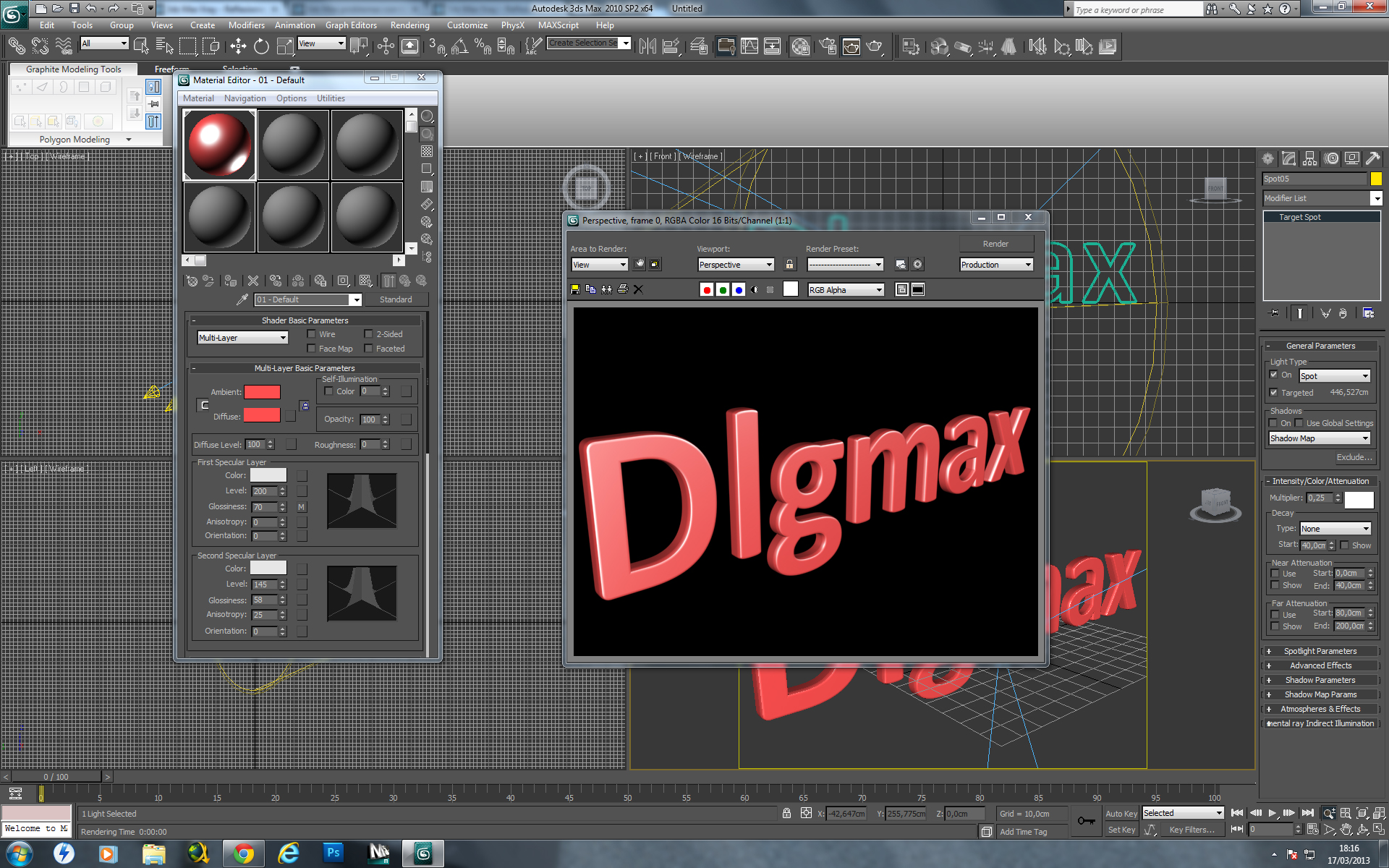Open the Multi-Layer shader type dropdown
This screenshot has height=868, width=1389.
(242, 338)
